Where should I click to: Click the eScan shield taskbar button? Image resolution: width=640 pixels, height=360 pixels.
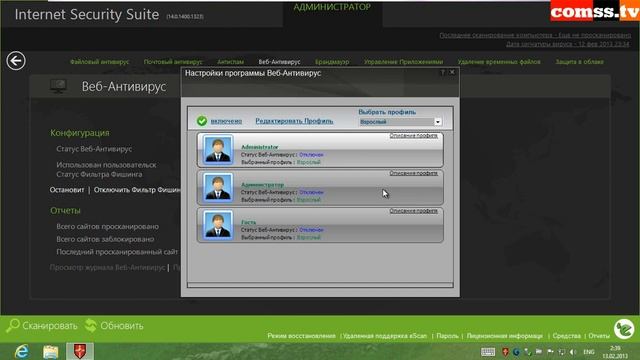click(80, 351)
